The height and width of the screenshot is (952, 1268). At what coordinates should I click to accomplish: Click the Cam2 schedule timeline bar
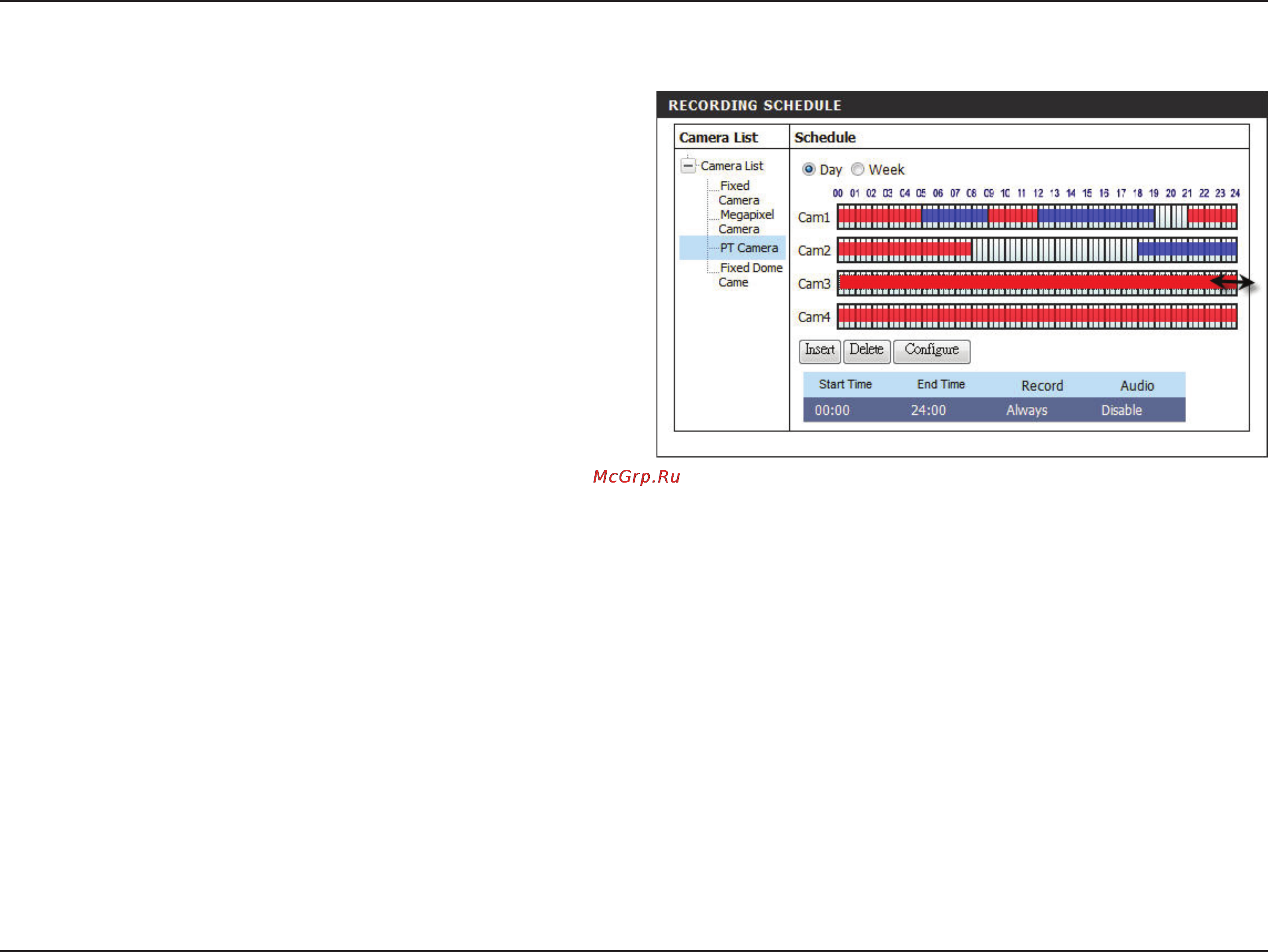1037,251
